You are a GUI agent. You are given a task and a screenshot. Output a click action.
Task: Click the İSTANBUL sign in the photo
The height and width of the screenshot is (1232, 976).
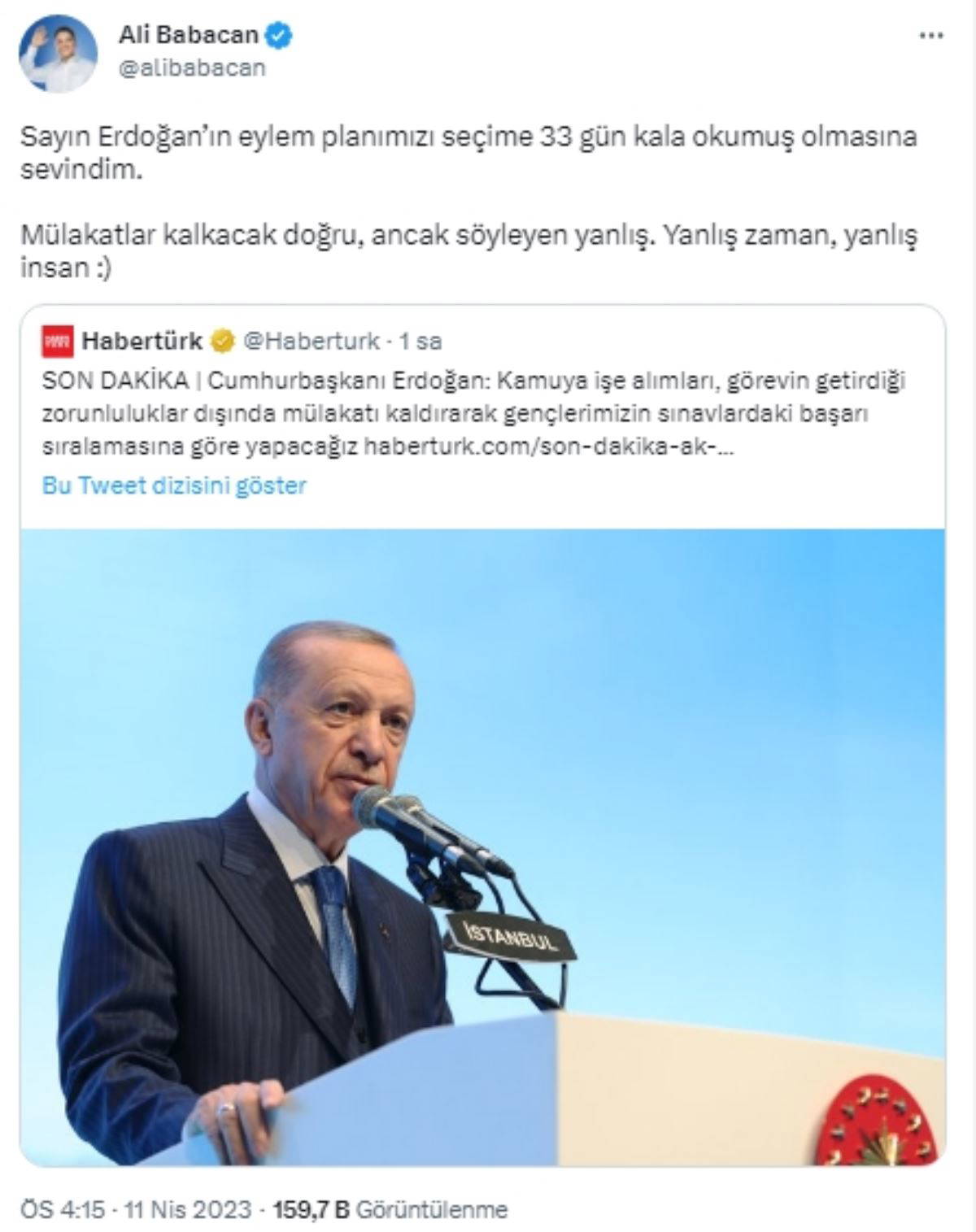511,934
